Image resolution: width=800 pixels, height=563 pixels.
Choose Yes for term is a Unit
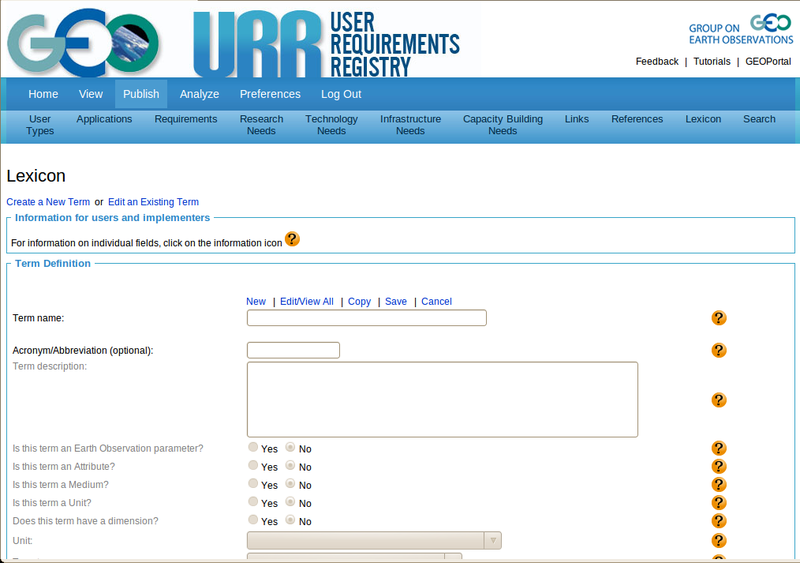[254, 502]
